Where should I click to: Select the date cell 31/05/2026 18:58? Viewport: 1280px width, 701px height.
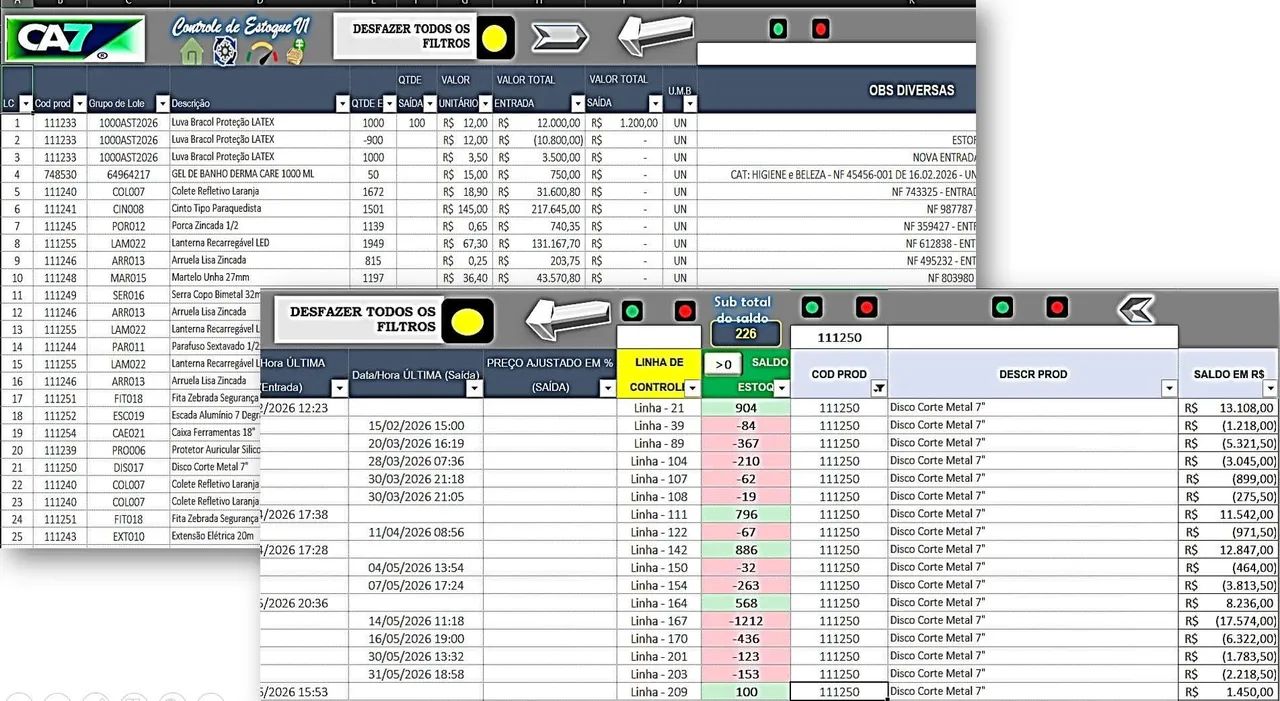coord(416,674)
